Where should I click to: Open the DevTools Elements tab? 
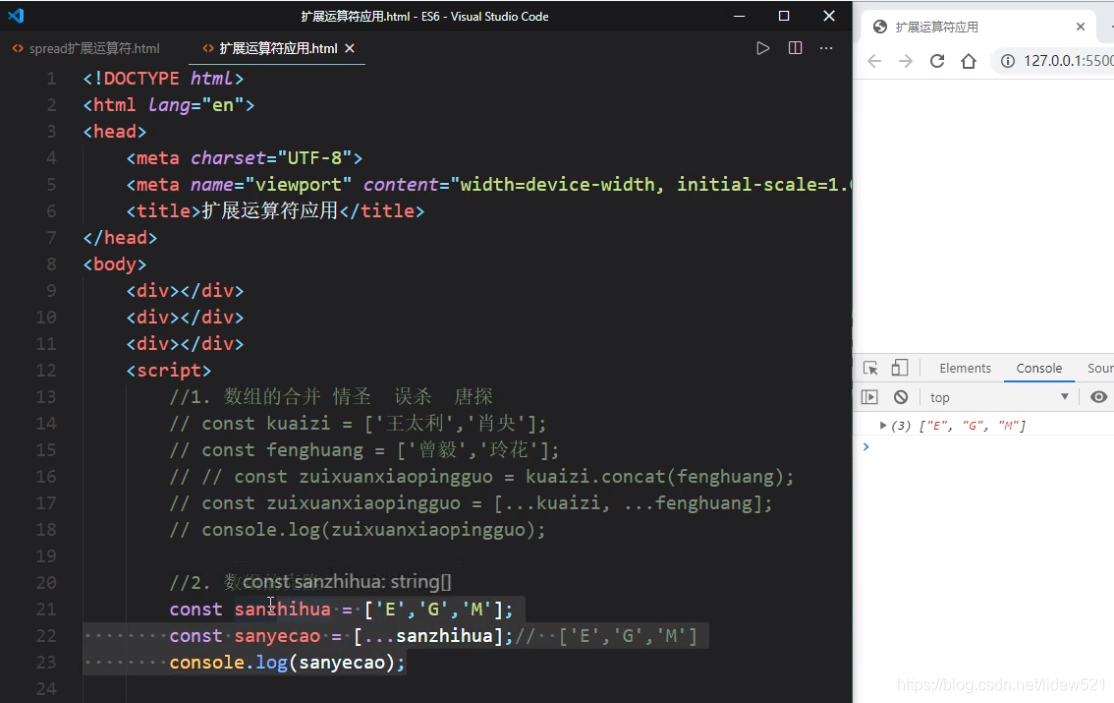[965, 368]
